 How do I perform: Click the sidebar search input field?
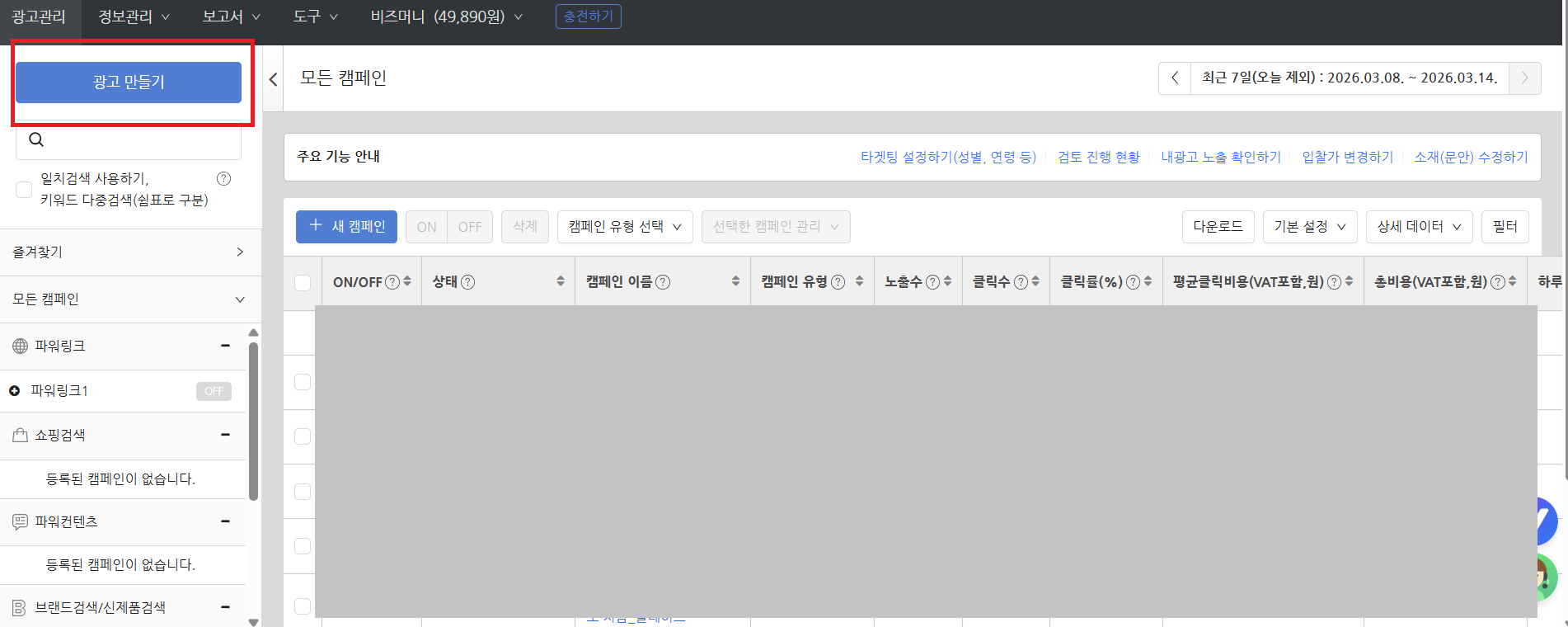pyautogui.click(x=140, y=140)
